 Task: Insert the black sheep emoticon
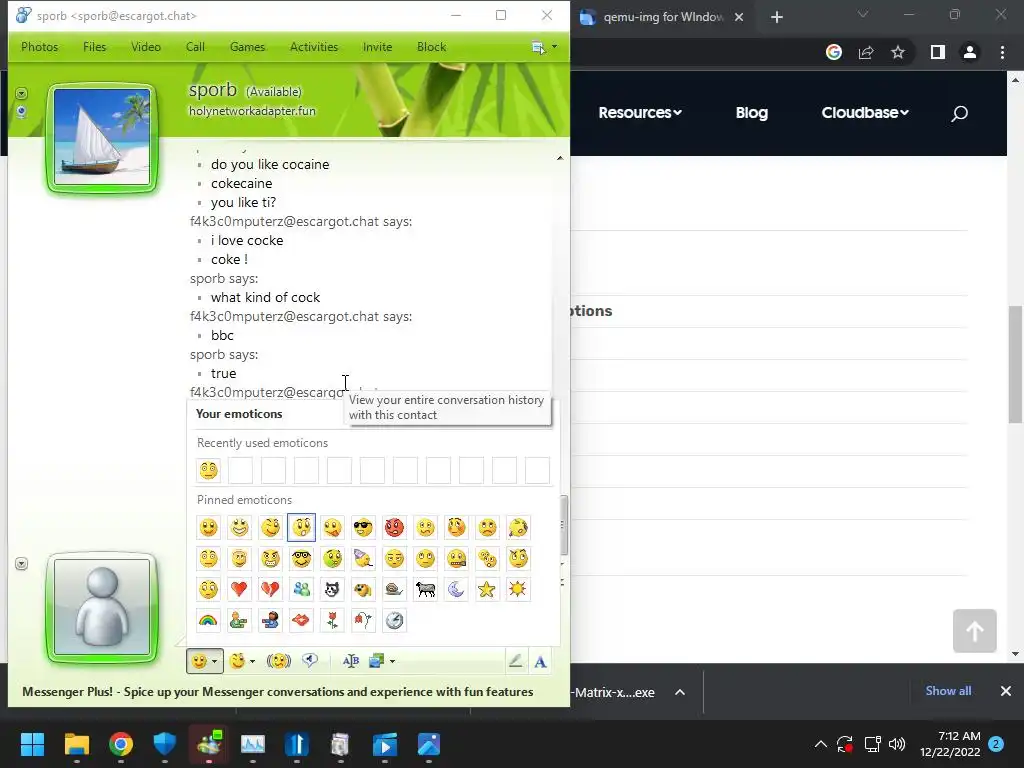425,589
